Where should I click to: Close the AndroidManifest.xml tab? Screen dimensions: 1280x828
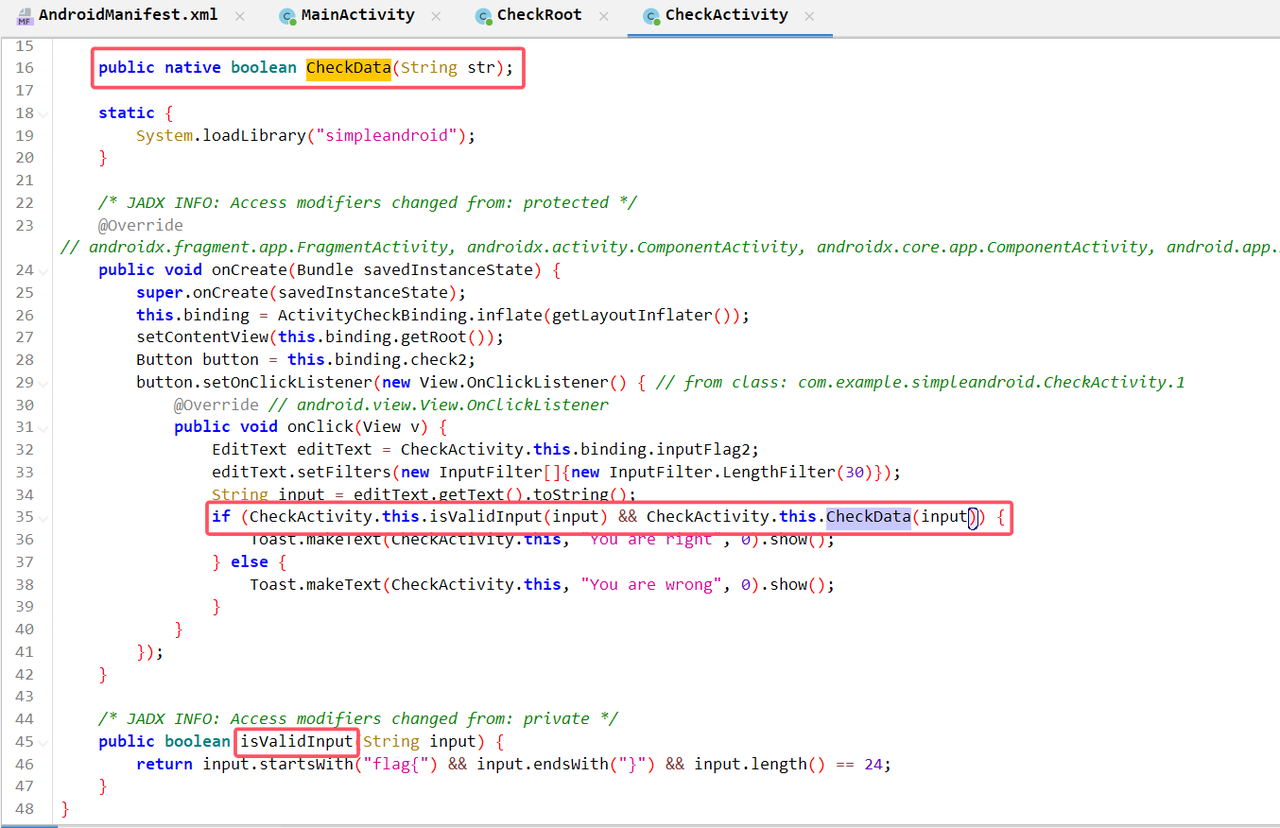[x=239, y=16]
